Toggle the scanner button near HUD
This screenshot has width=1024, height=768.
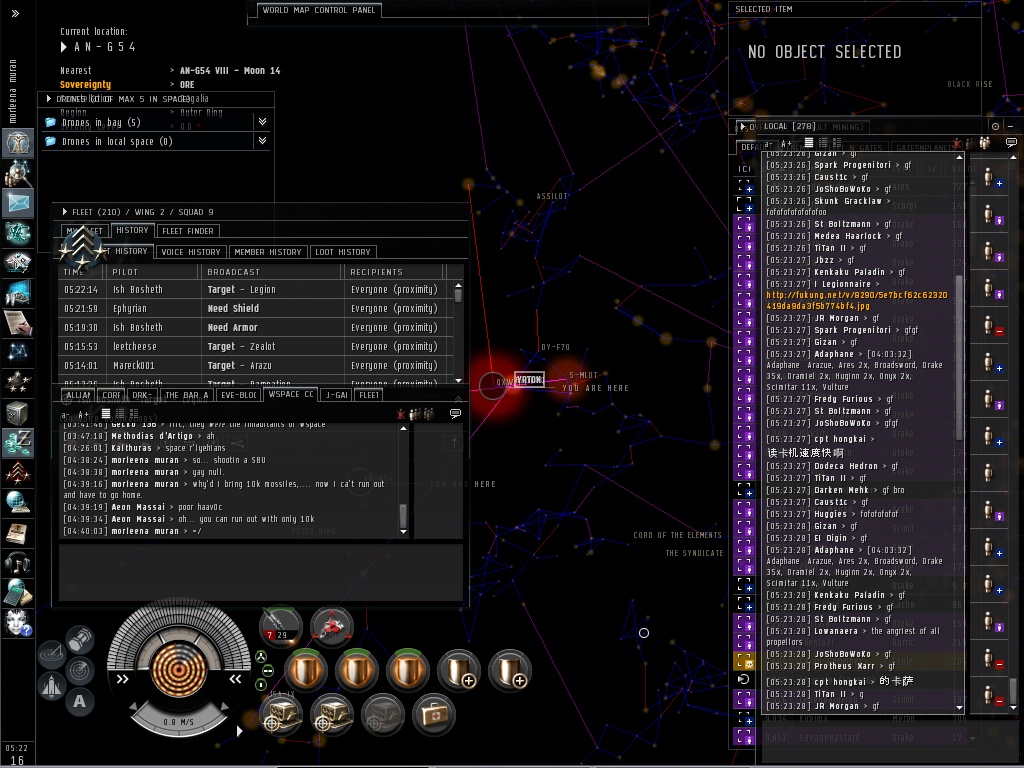[x=79, y=669]
